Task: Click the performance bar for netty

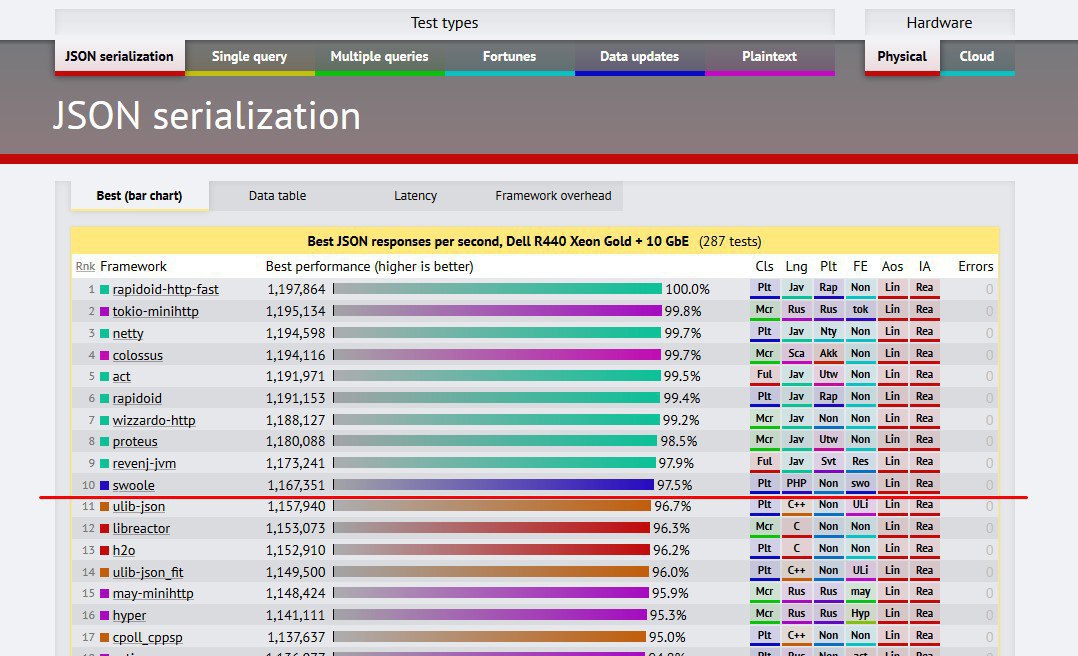Action: coord(497,333)
